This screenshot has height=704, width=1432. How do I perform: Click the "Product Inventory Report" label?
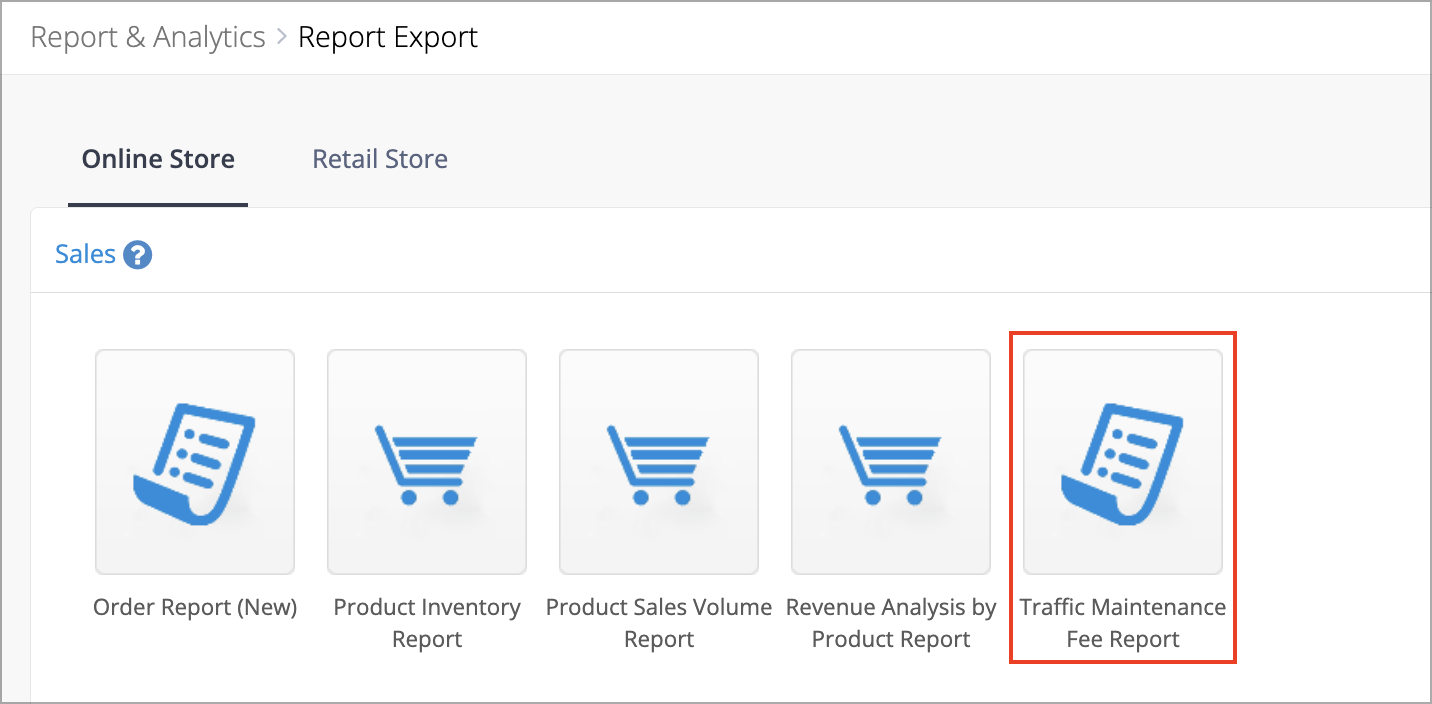point(427,623)
